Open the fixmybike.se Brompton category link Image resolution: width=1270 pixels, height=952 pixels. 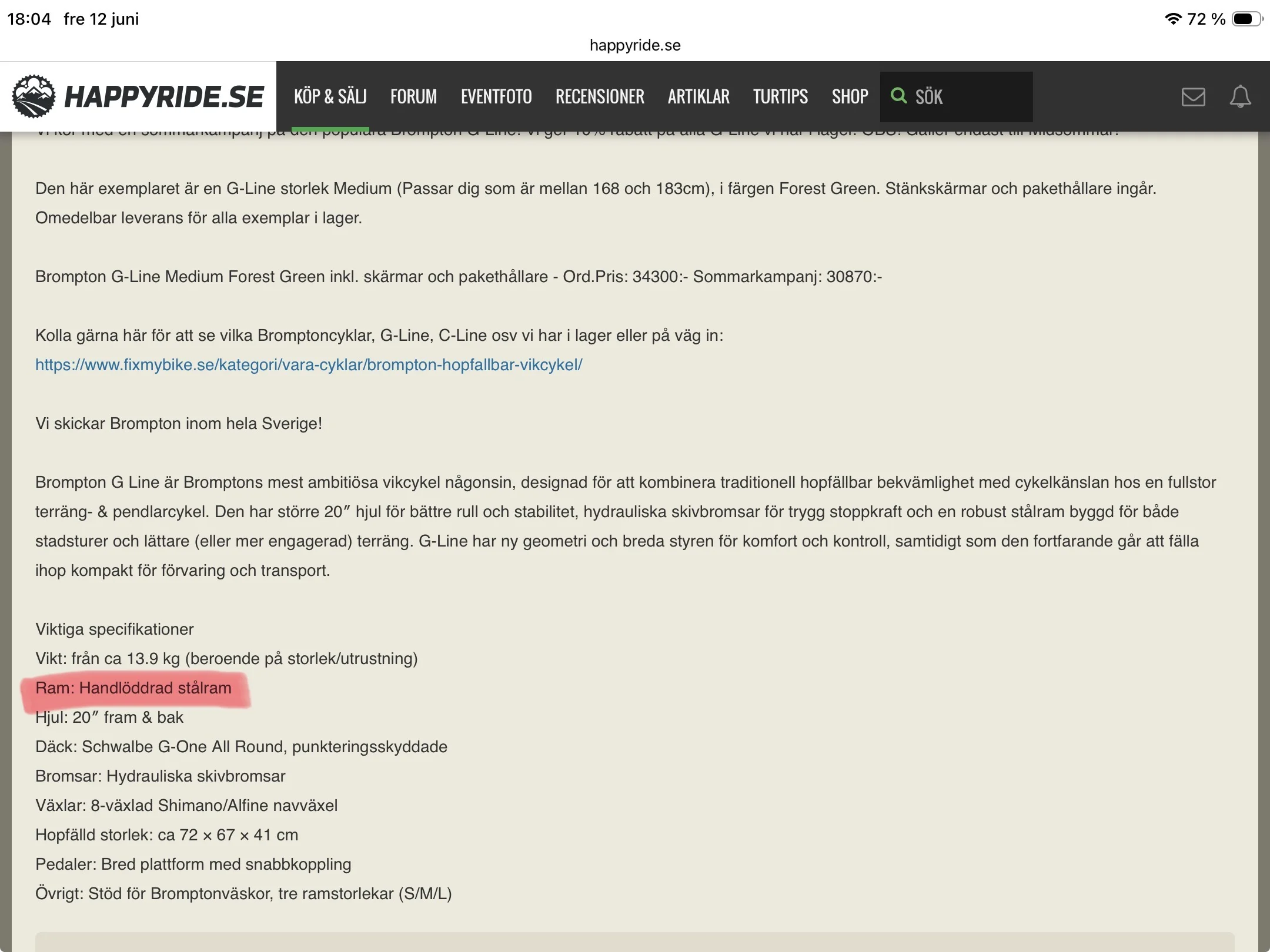pos(309,365)
